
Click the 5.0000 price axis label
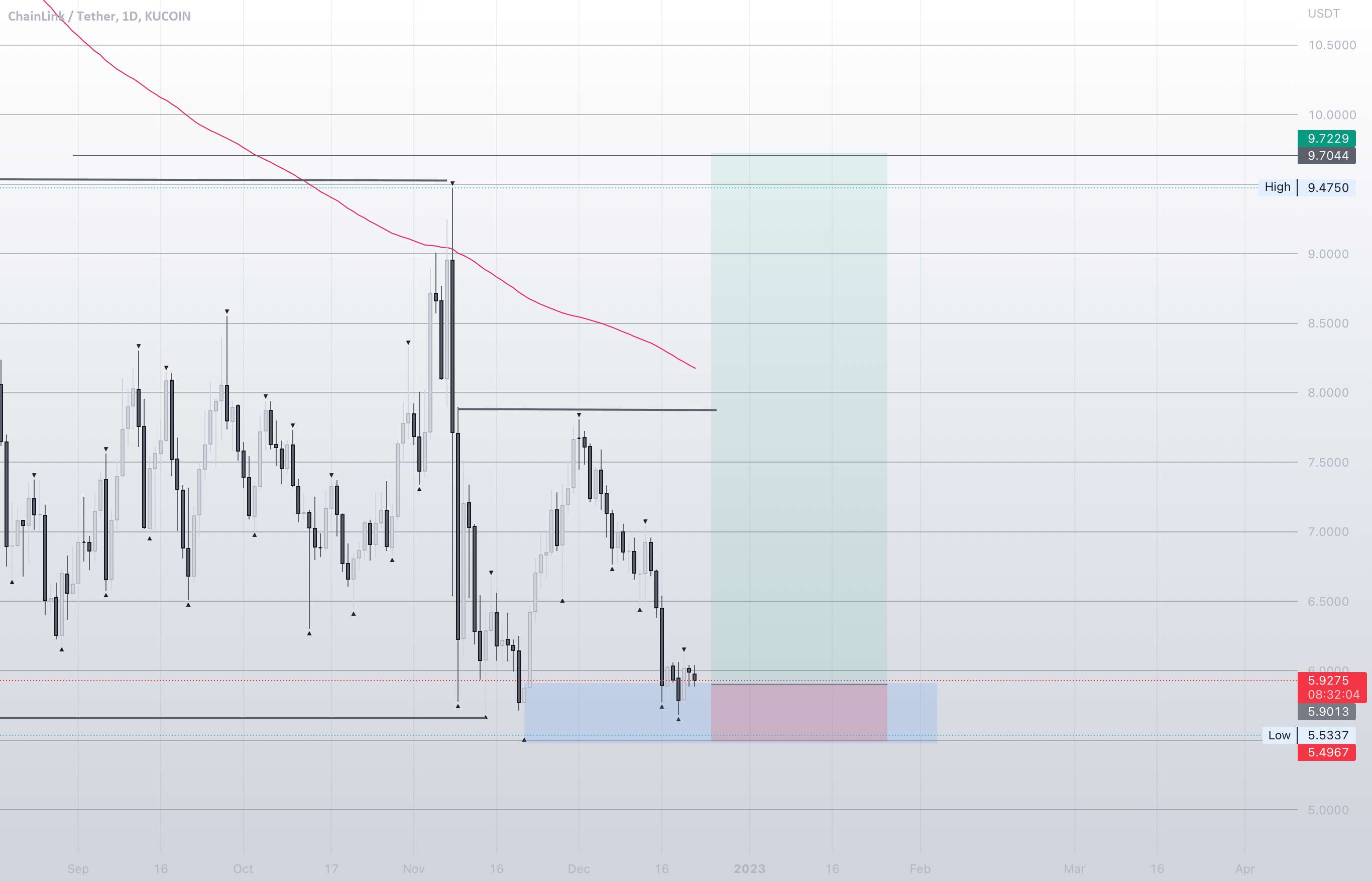coord(1328,810)
